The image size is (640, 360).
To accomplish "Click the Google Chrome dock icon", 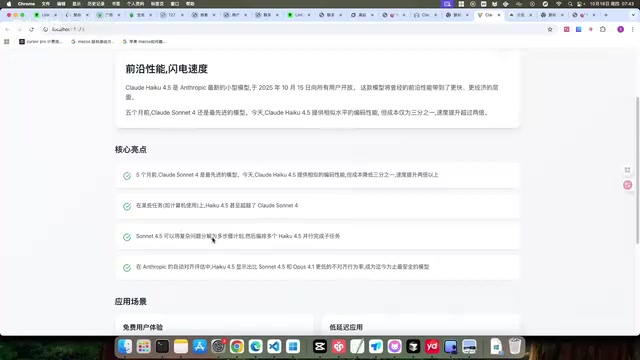I will tap(237, 347).
